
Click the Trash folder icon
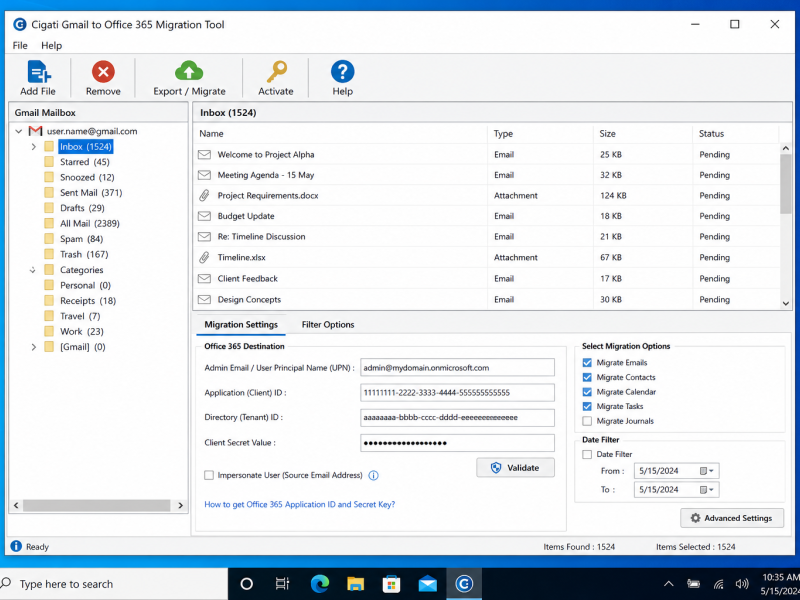[49, 254]
